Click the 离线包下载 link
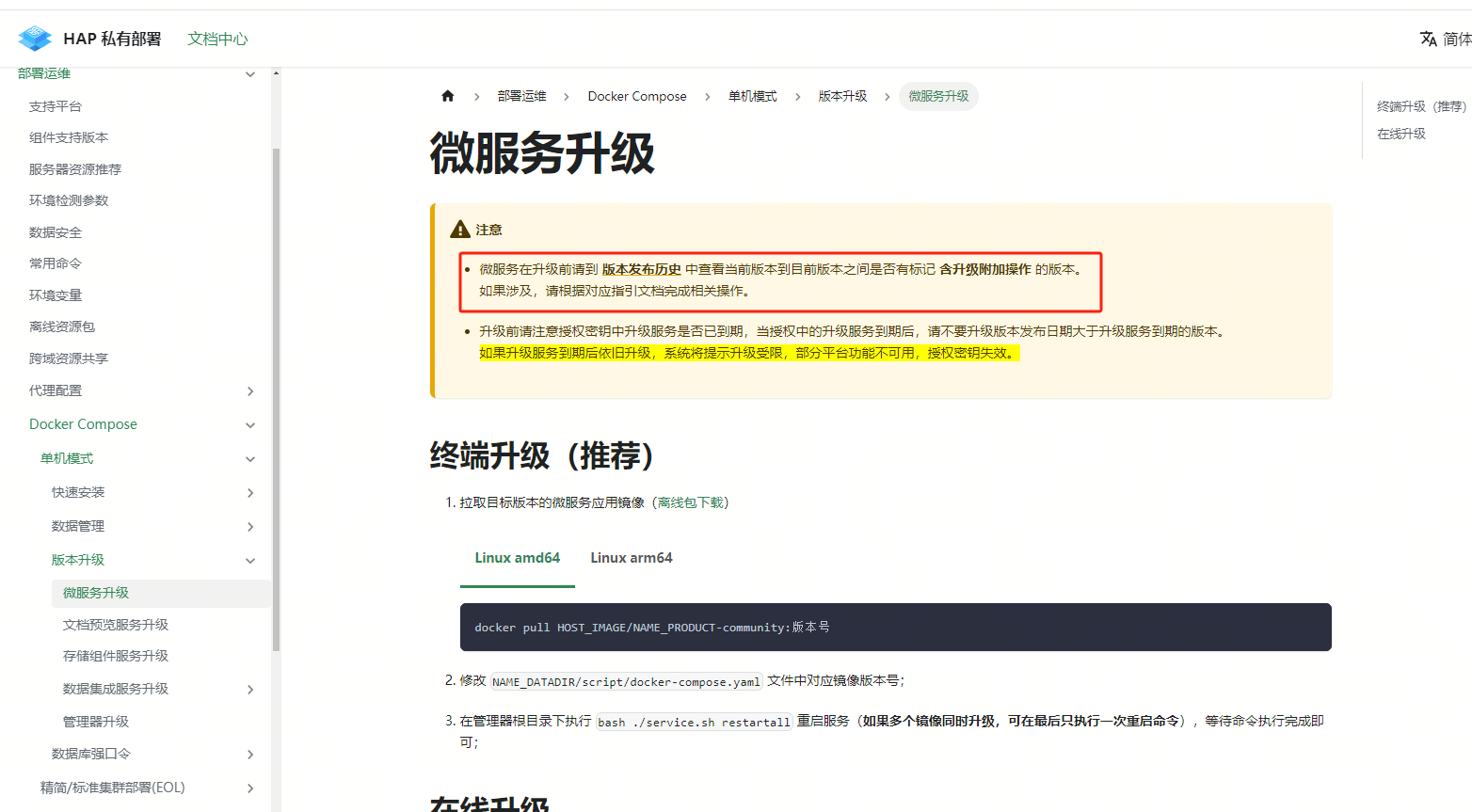Image resolution: width=1472 pixels, height=812 pixels. [690, 502]
